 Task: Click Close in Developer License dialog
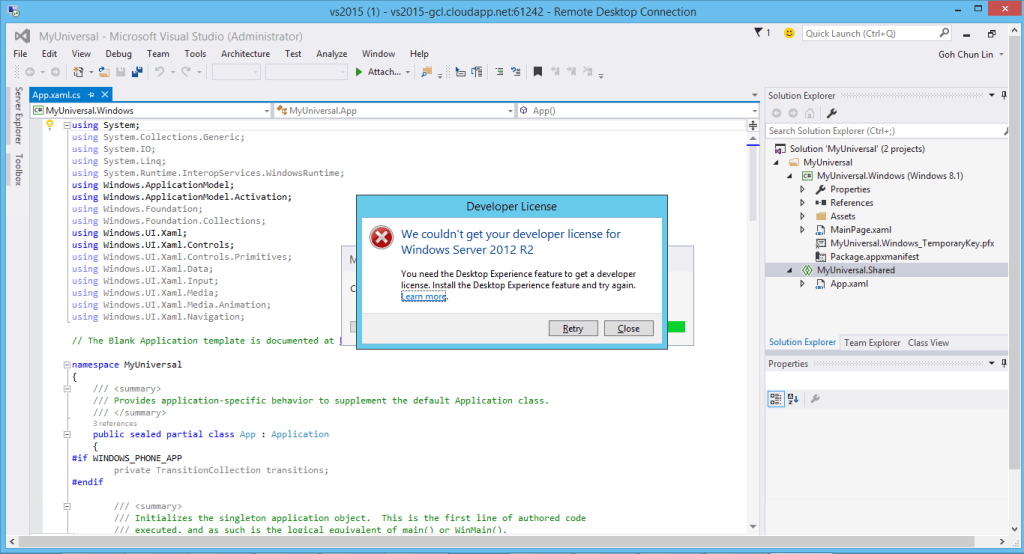pos(628,328)
